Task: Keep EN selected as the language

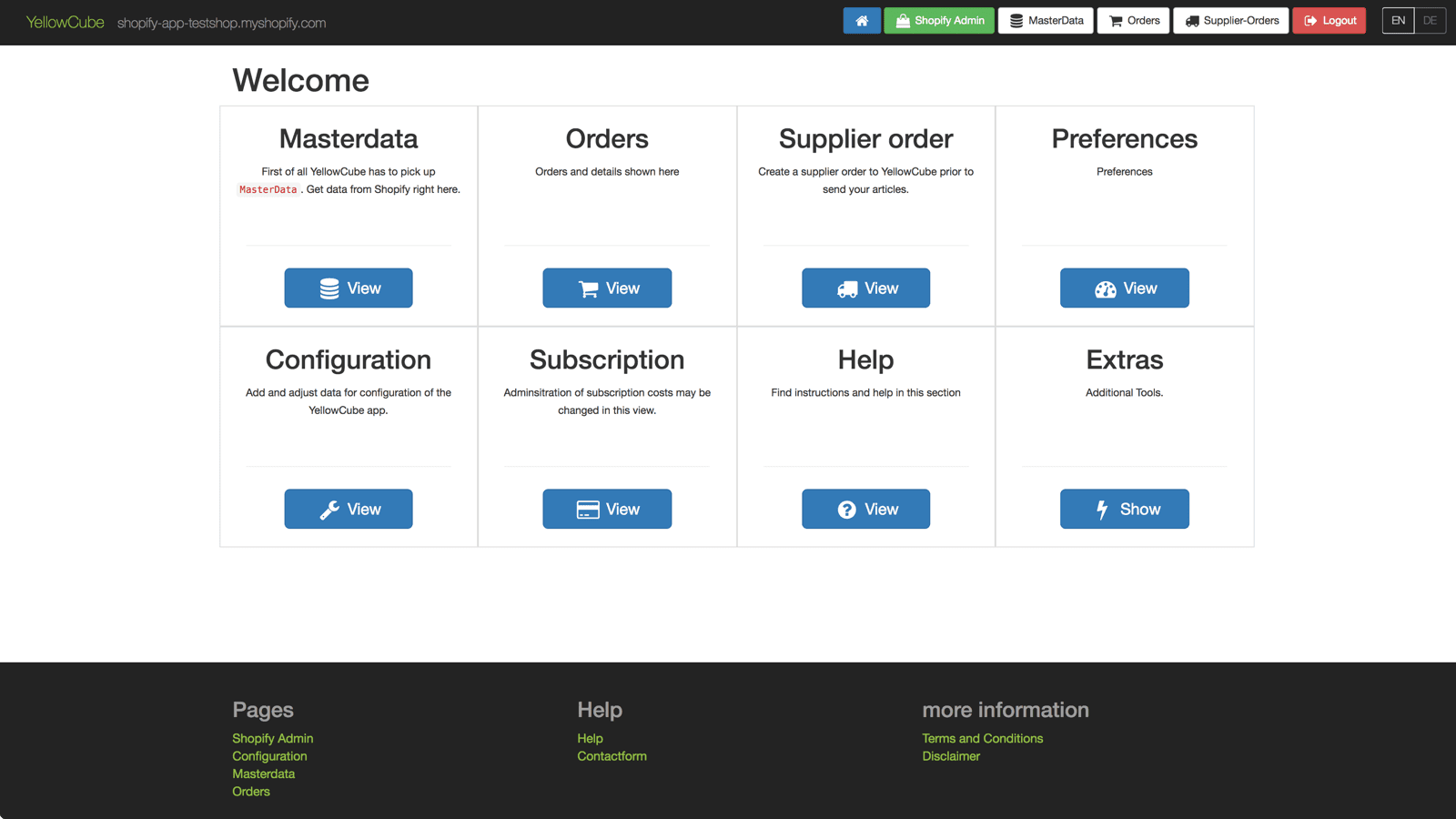Action: coord(1398,20)
